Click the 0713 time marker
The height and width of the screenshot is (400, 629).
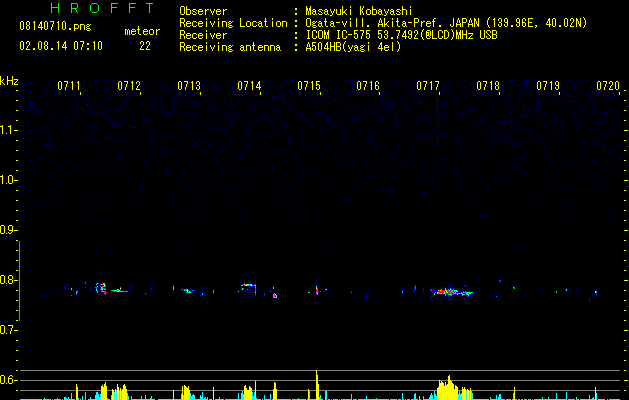[x=189, y=85]
